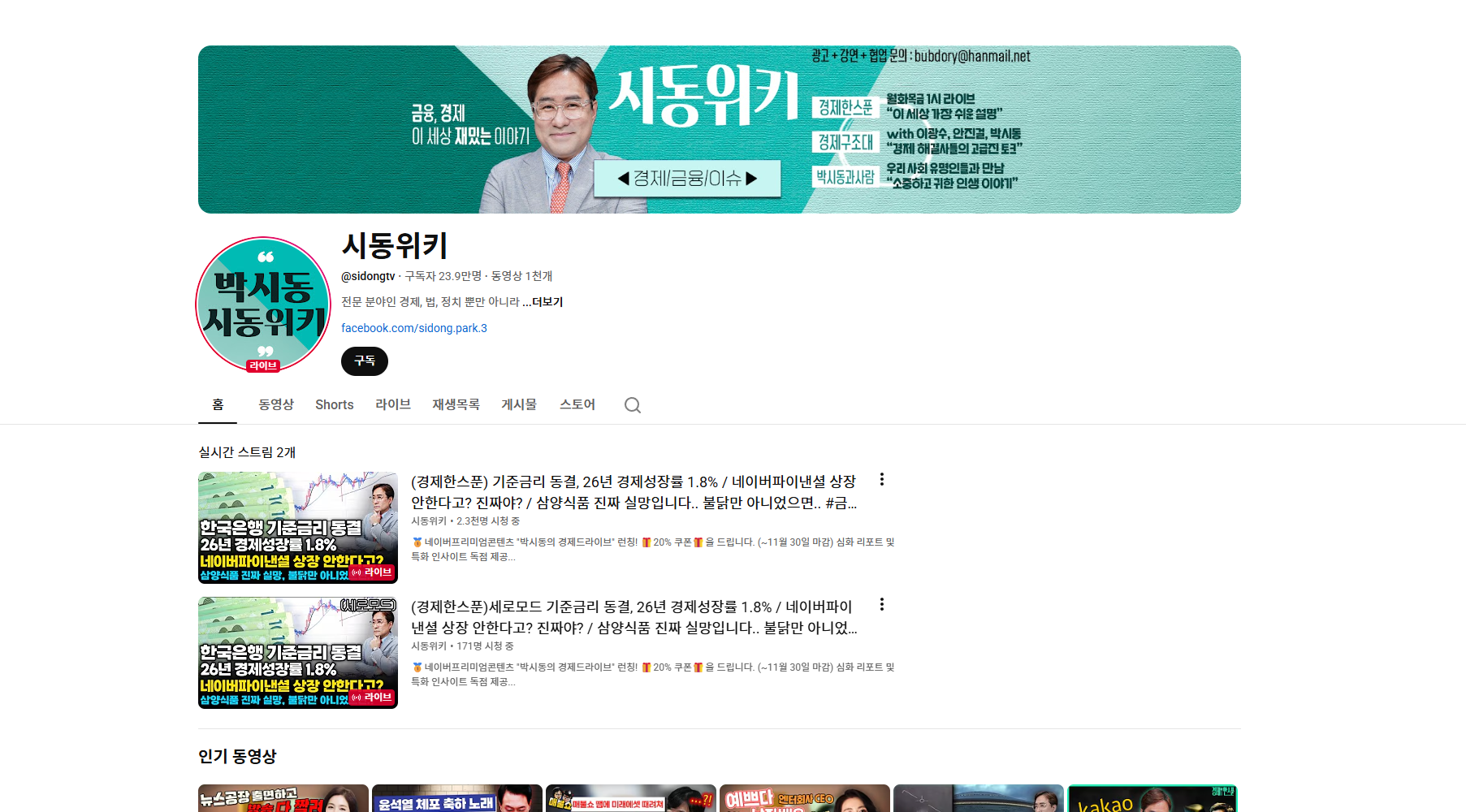Viewport: 1466px width, 812px height.
Task: Switch to the Shorts tab
Action: [x=334, y=404]
